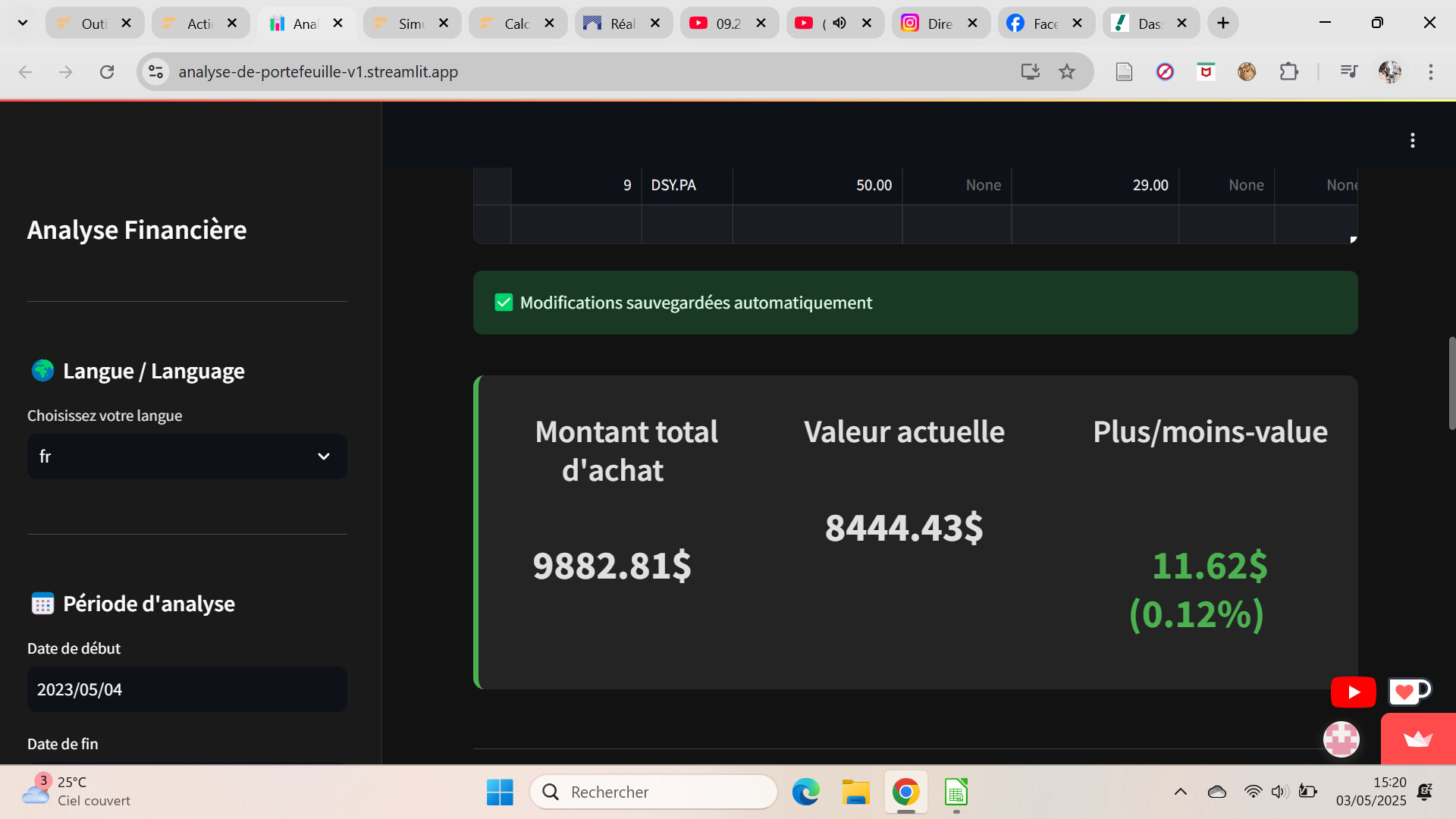Click the Date de début input field
Image resolution: width=1456 pixels, height=819 pixels.
(x=187, y=689)
